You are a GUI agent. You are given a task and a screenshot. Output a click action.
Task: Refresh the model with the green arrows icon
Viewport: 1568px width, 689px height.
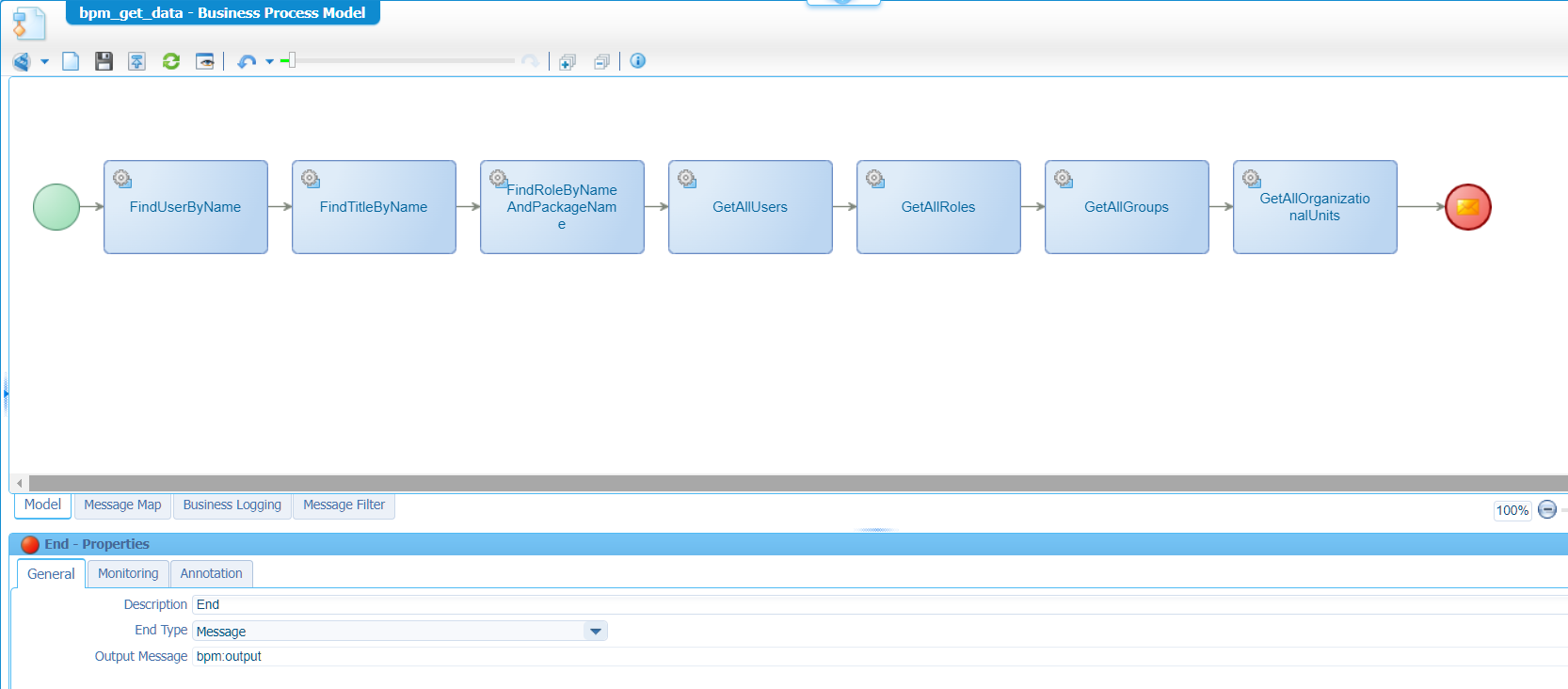pyautogui.click(x=171, y=61)
